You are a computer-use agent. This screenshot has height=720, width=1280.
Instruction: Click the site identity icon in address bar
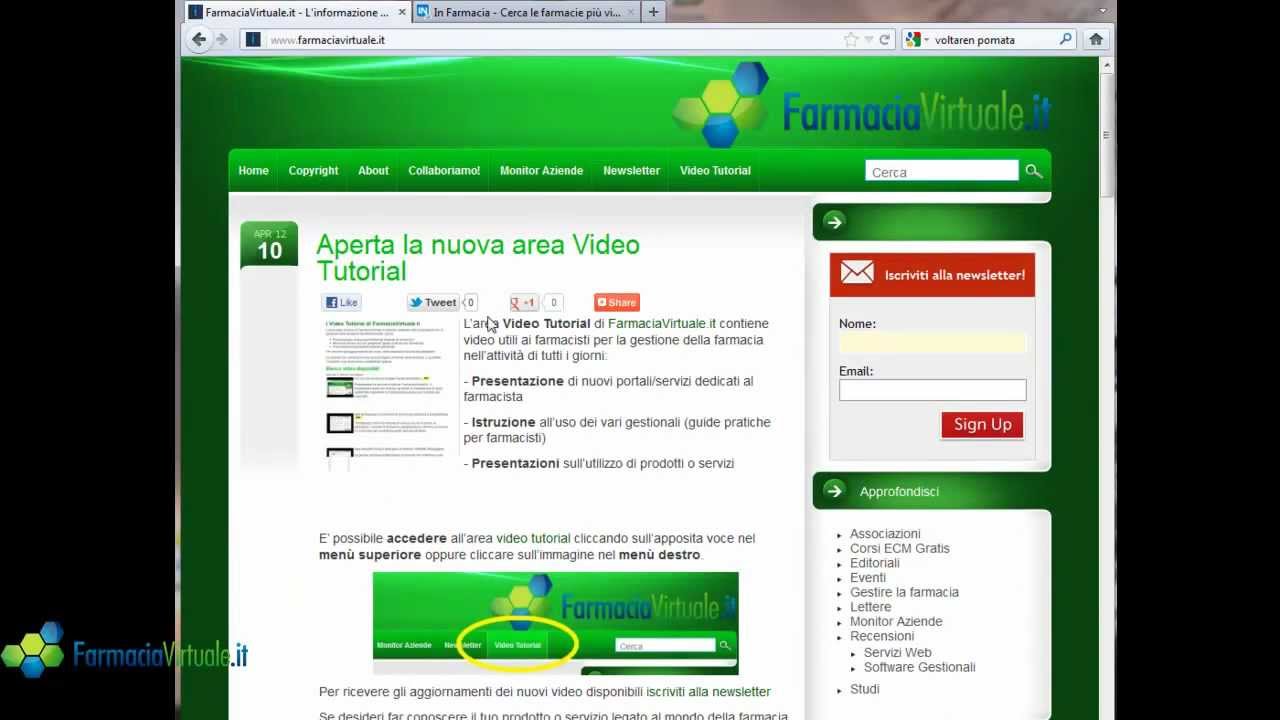pyautogui.click(x=253, y=40)
